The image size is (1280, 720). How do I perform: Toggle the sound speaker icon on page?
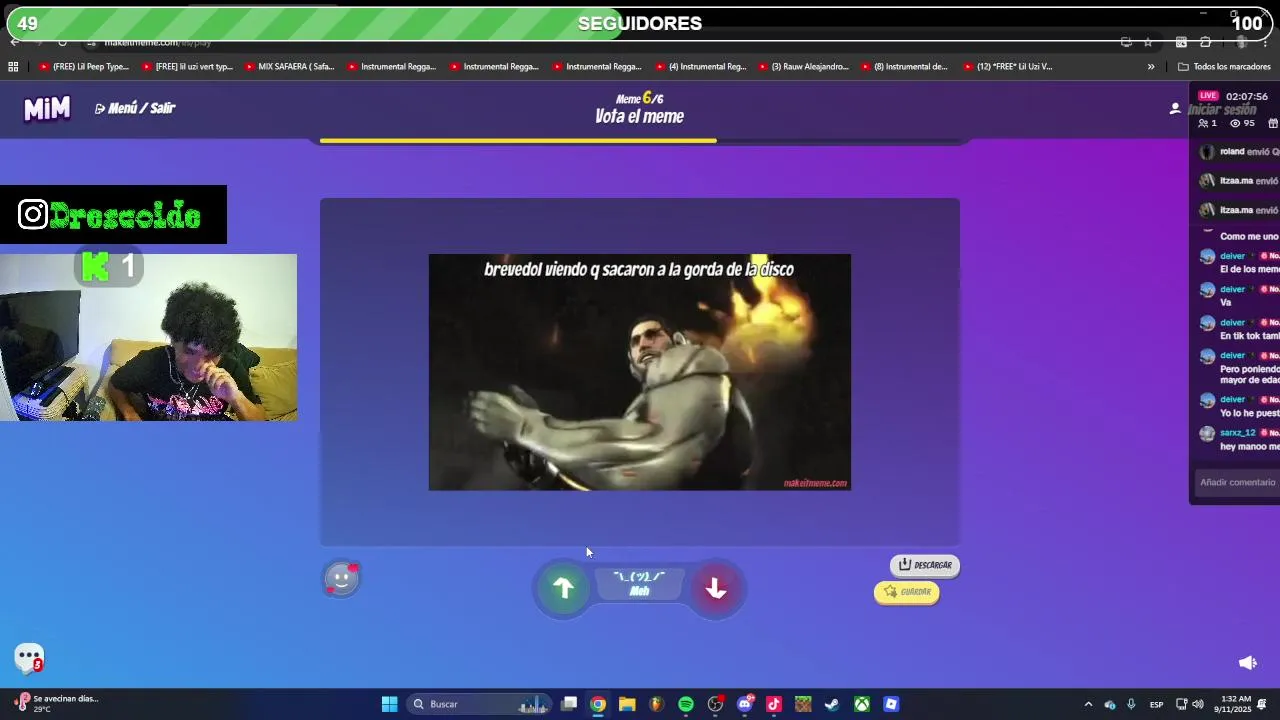tap(1247, 662)
